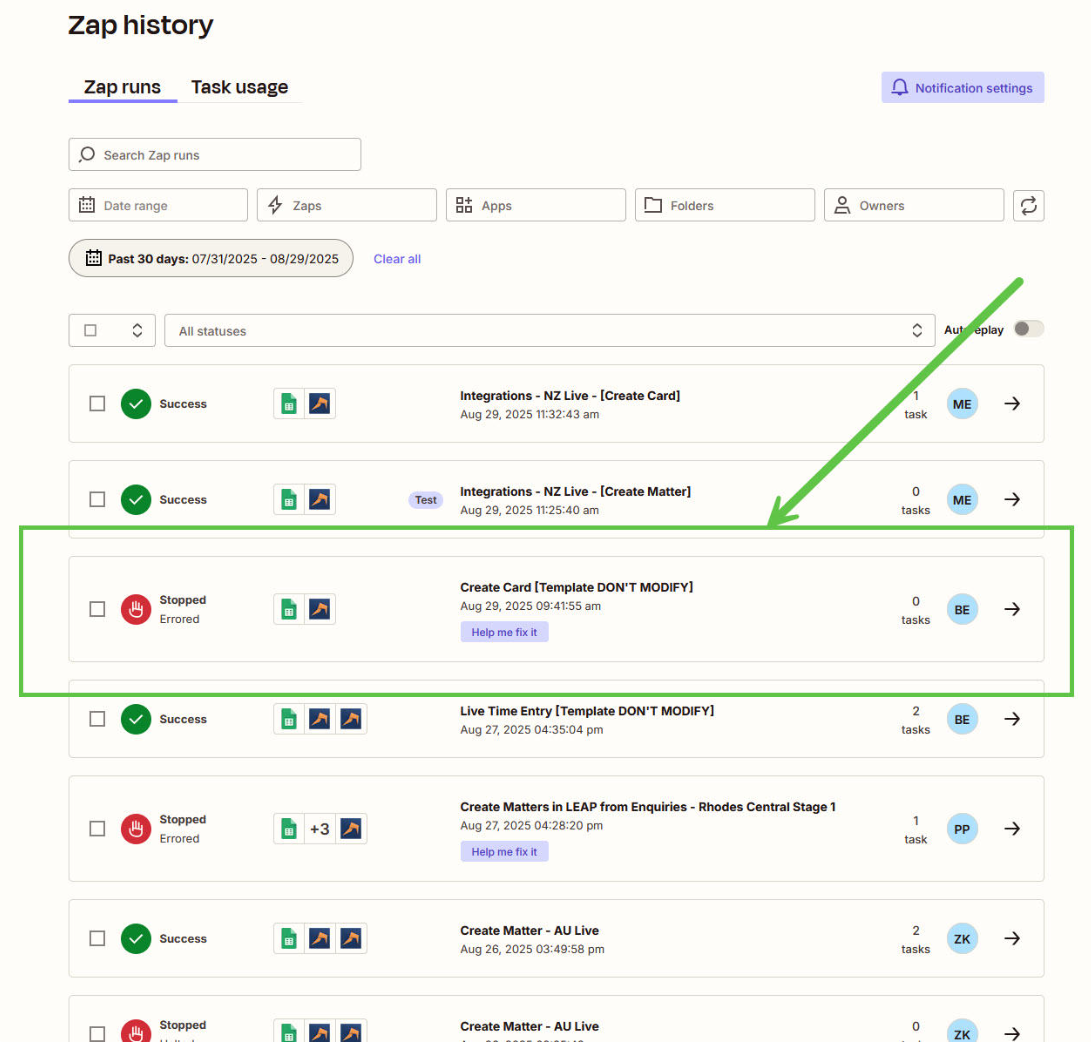Click the PP owner avatar
The width and height of the screenshot is (1091, 1059).
pyautogui.click(x=962, y=829)
